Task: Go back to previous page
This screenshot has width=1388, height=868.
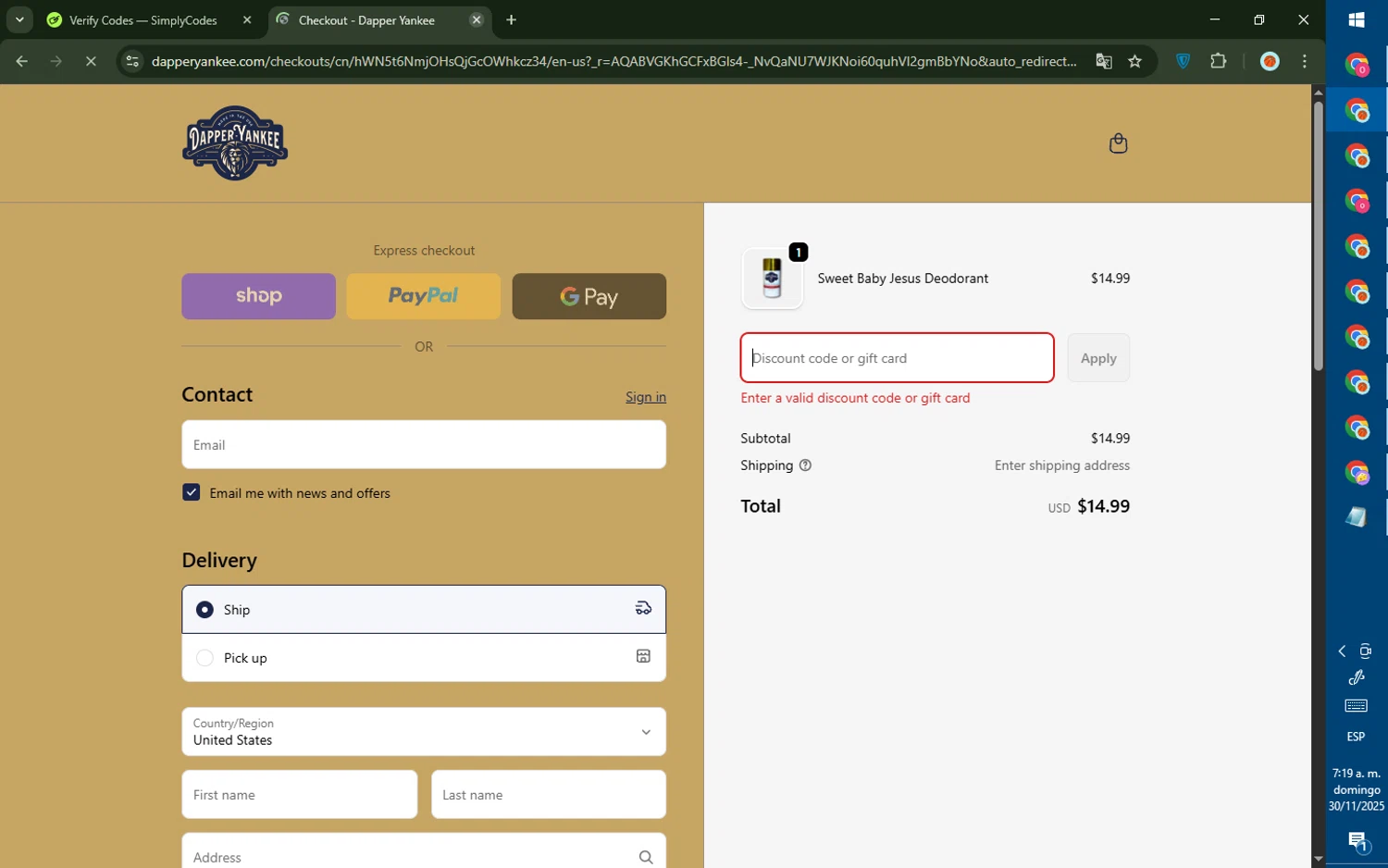Action: click(x=21, y=61)
